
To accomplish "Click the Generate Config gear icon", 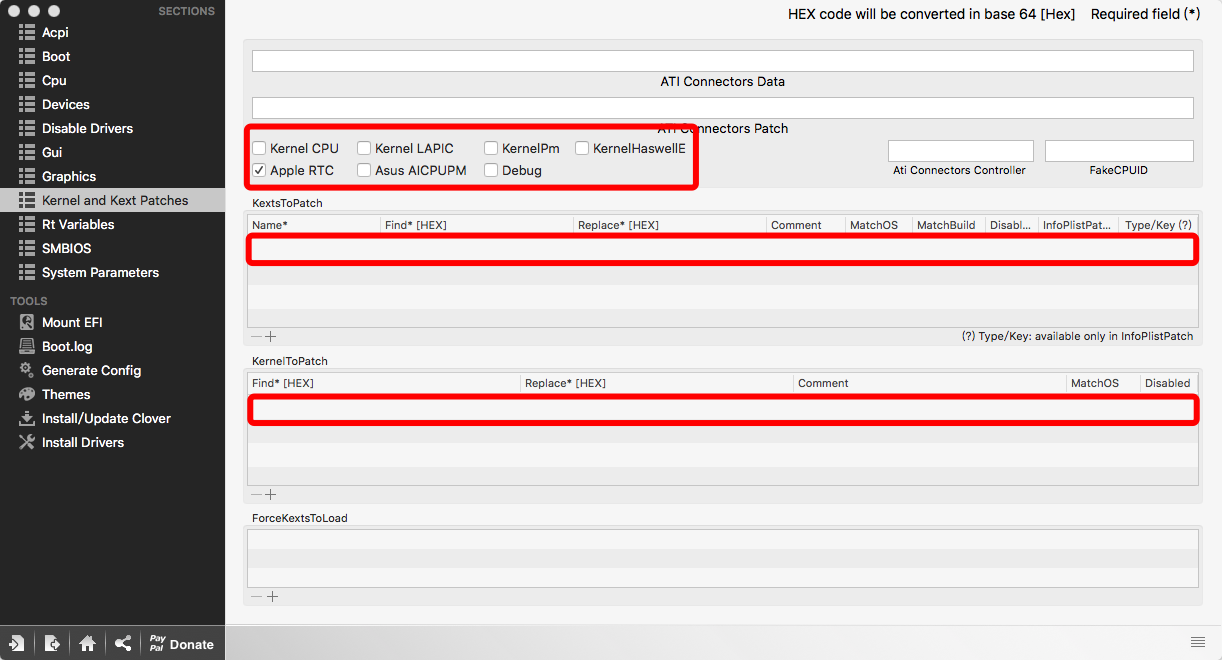I will 27,370.
